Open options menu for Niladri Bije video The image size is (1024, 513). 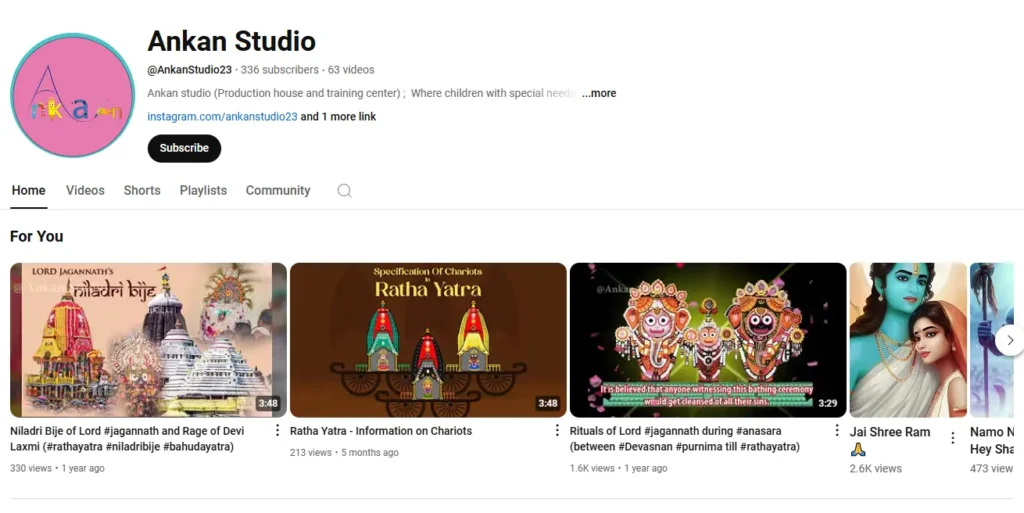[277, 431]
